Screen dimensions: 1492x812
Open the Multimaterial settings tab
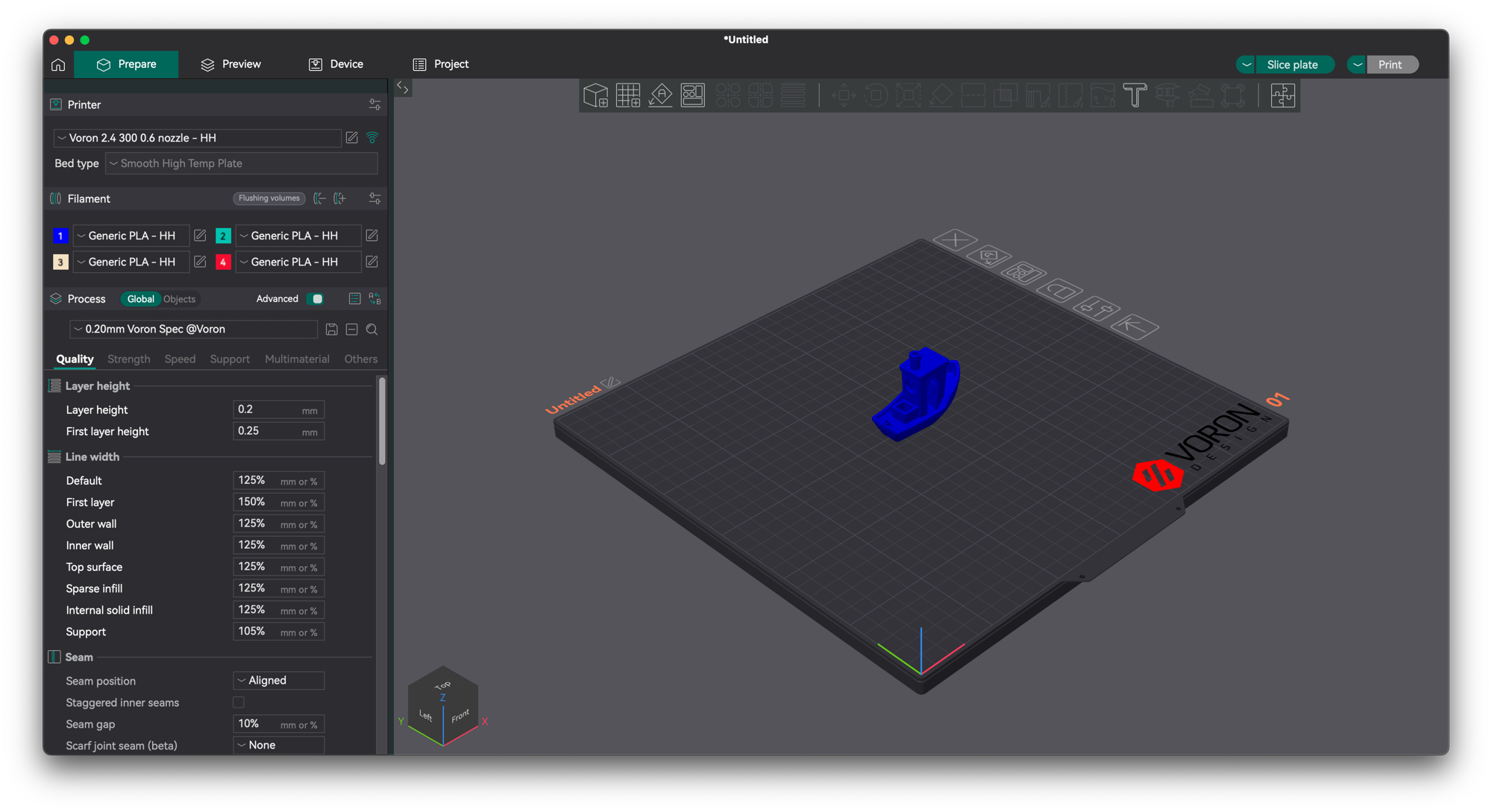tap(297, 359)
